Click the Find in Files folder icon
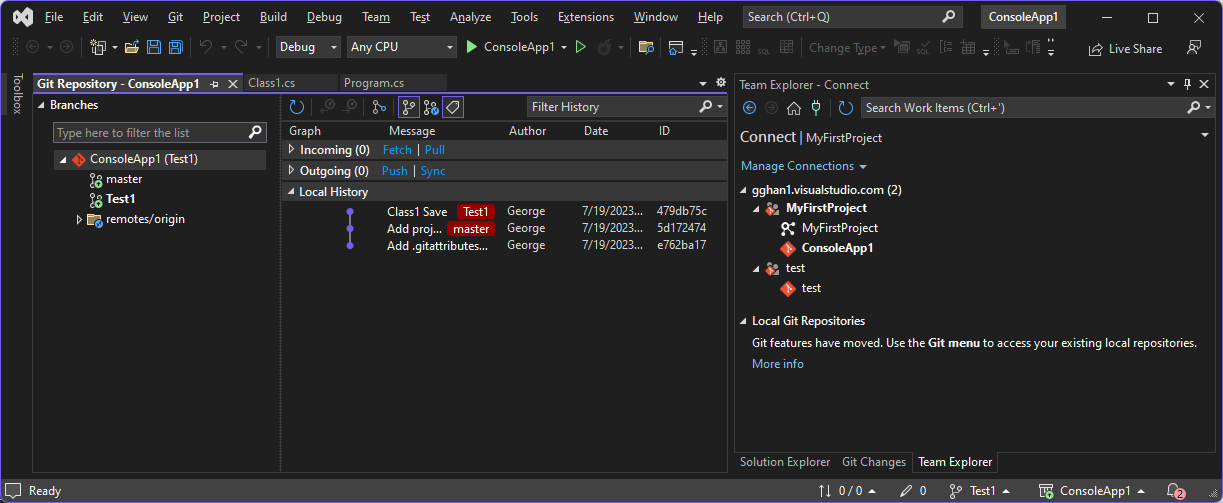The image size is (1223, 503). [x=646, y=47]
